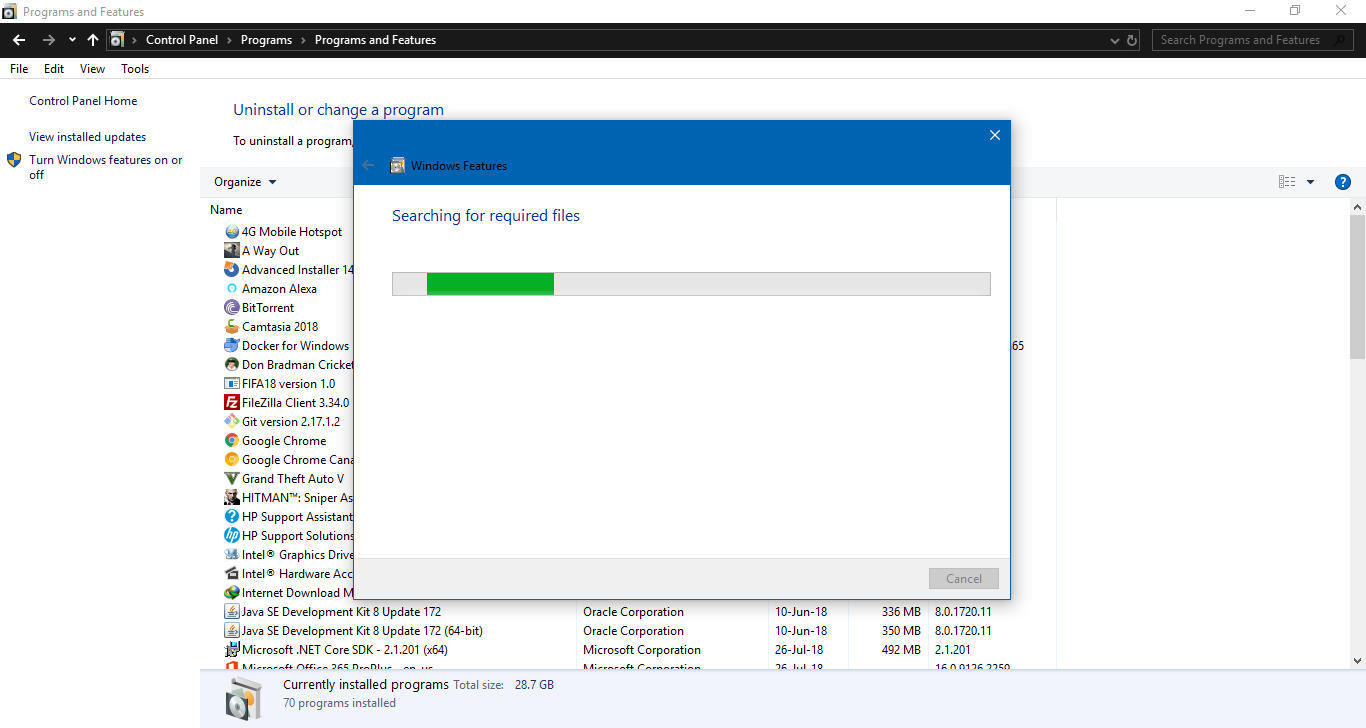The height and width of the screenshot is (728, 1366).
Task: Expand the address bar history dropdown
Action: point(1115,41)
